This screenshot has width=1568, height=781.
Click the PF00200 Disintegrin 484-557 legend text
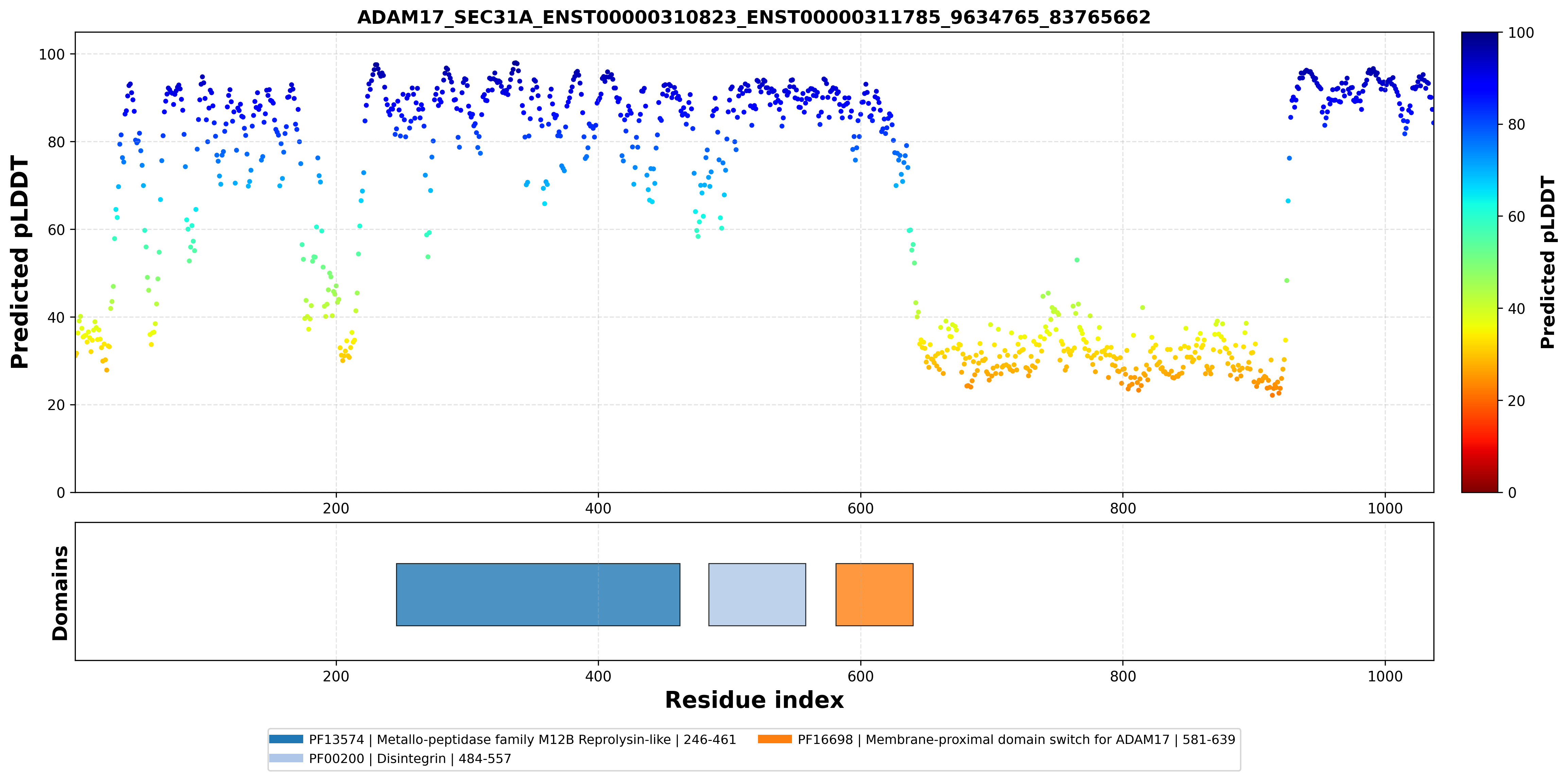coord(410,759)
